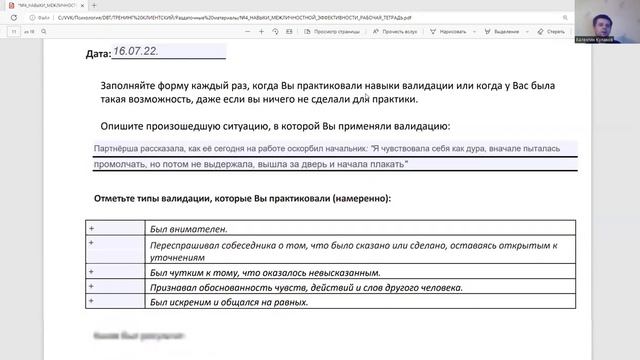The height and width of the screenshot is (360, 640).
Task: Click the file info icon in address bar
Action: coord(32,18)
